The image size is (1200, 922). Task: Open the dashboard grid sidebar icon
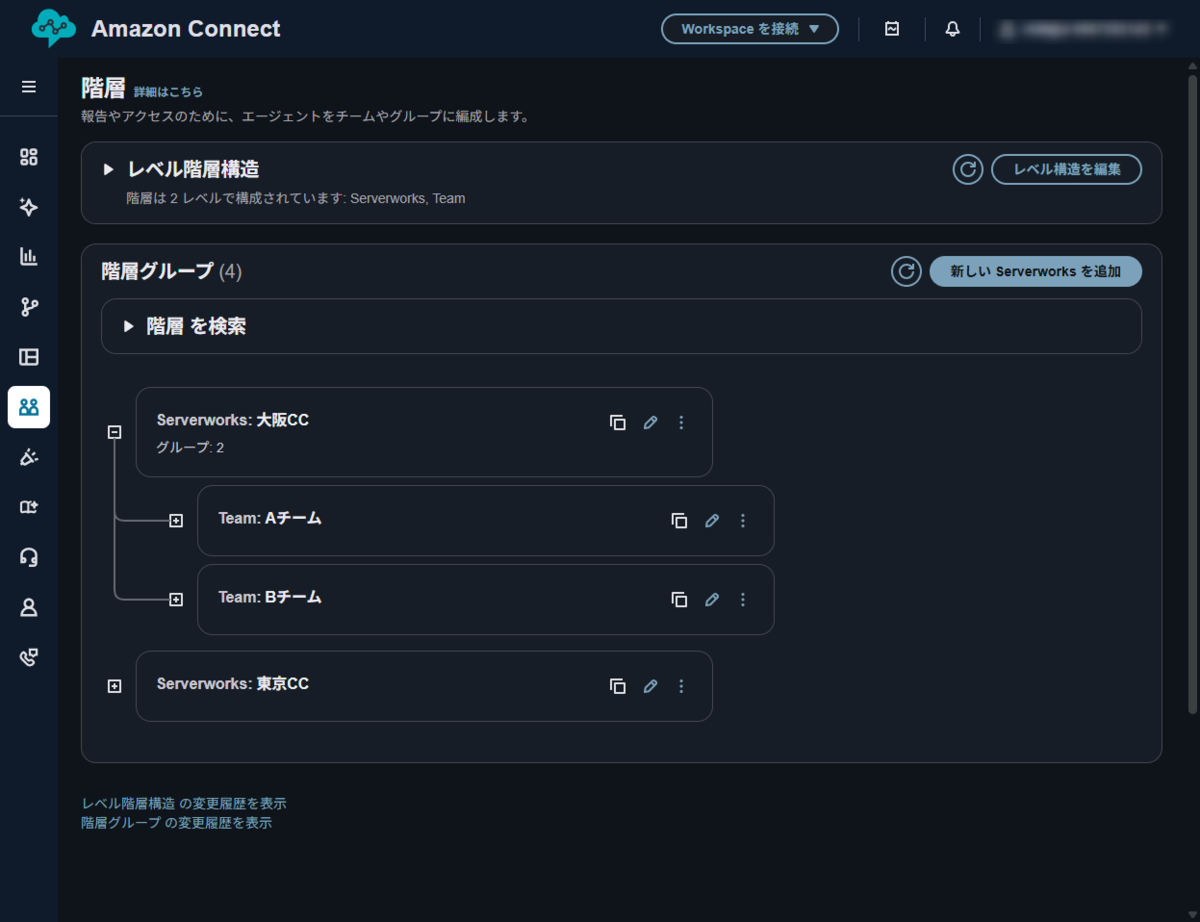point(29,157)
